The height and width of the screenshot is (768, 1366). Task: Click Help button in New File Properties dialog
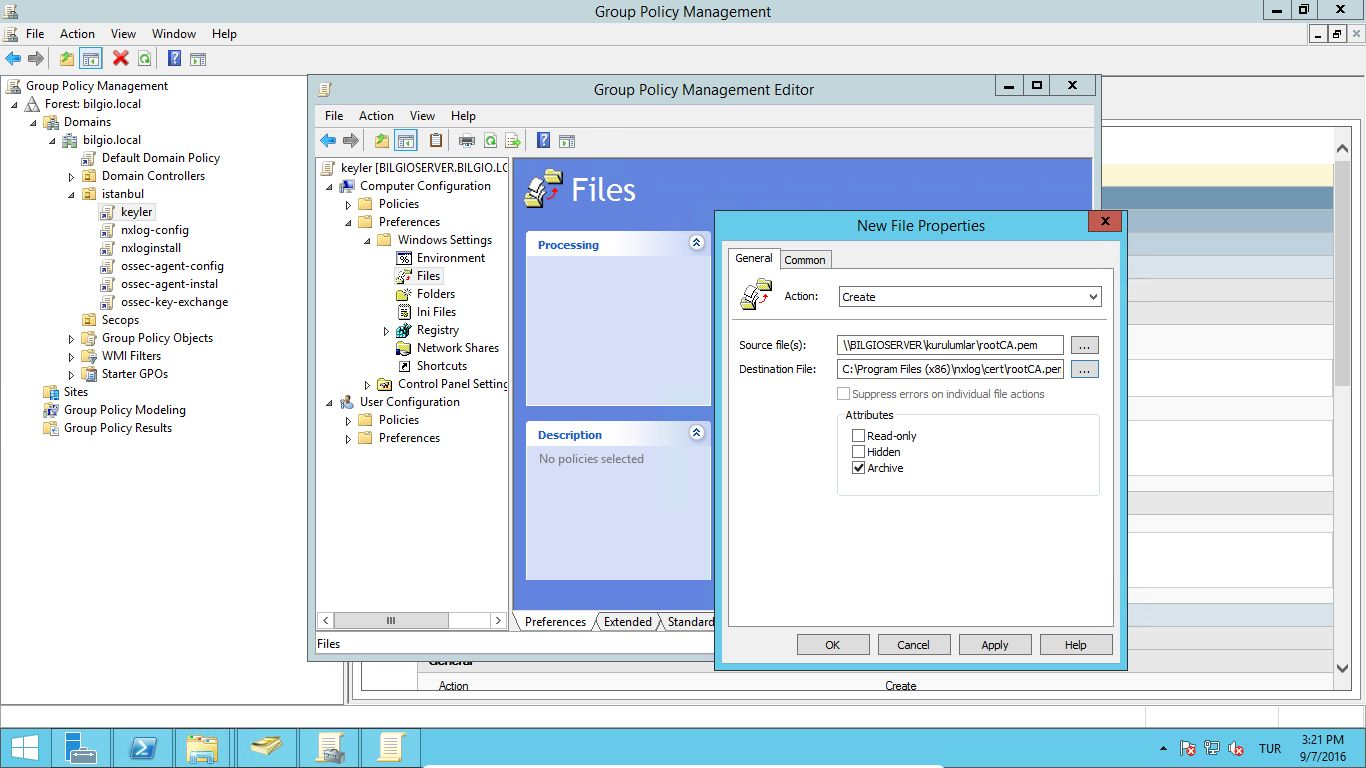click(1076, 645)
